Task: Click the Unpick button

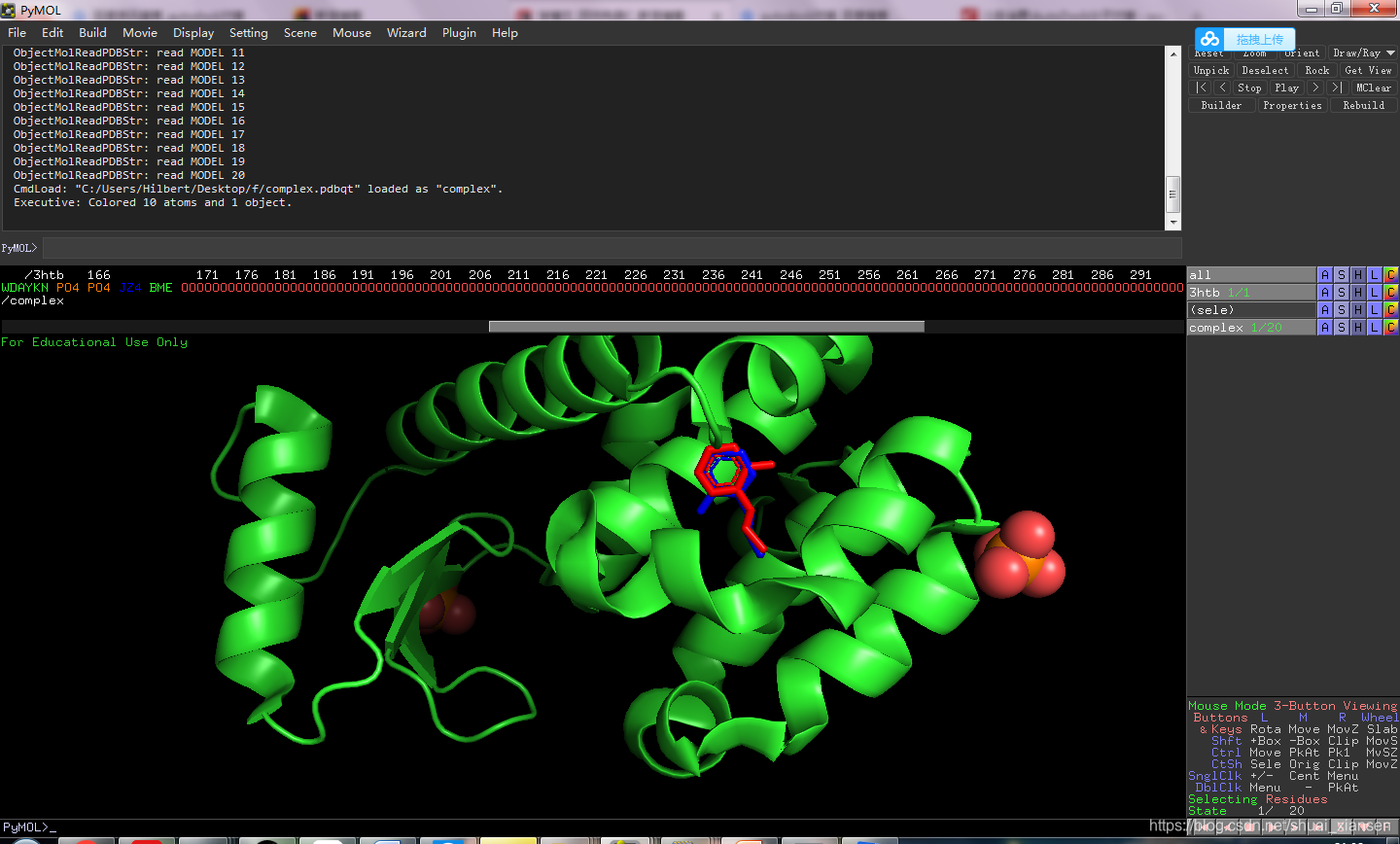Action: point(1211,70)
